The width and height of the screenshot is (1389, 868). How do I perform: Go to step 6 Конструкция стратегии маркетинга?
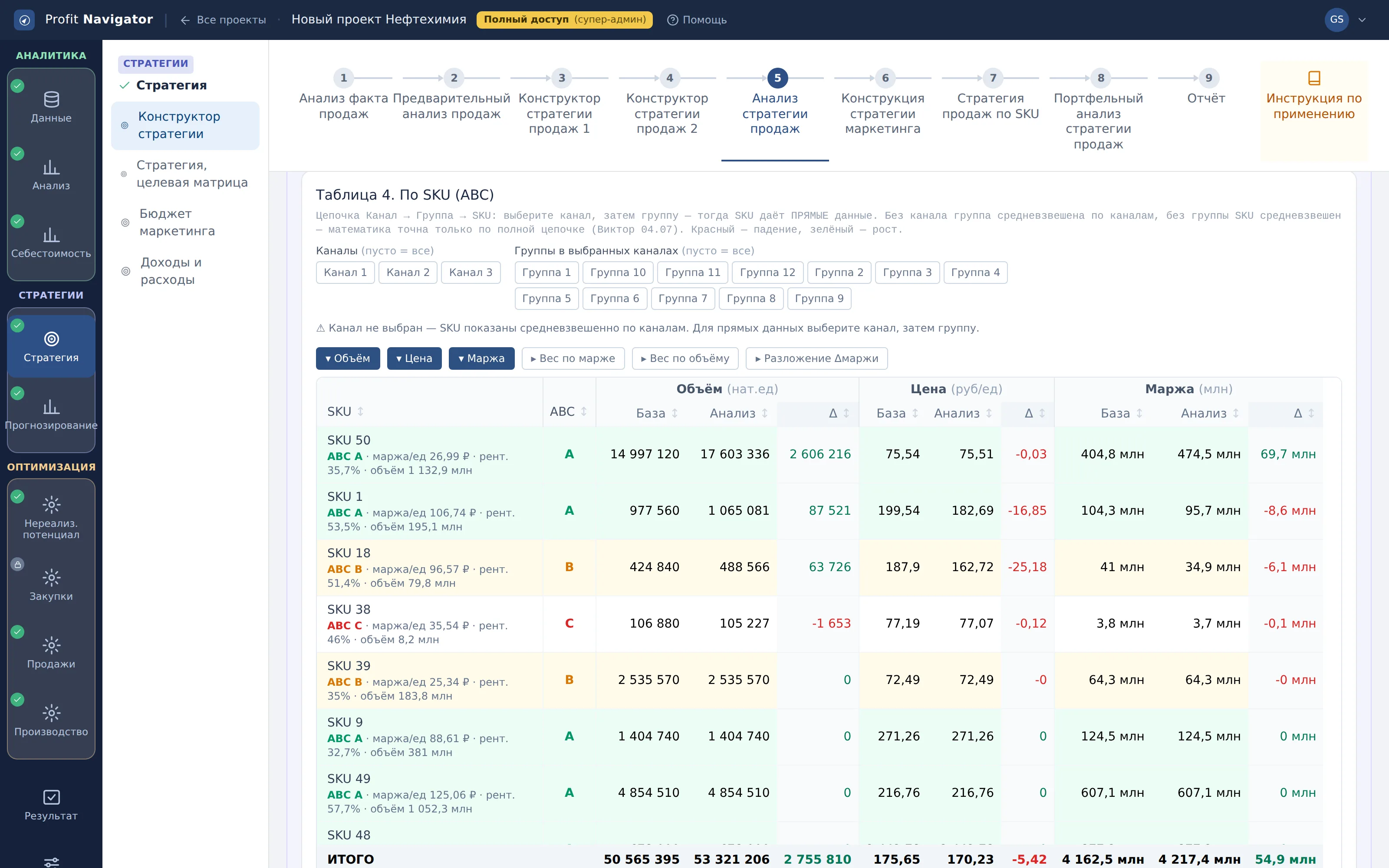(883, 102)
